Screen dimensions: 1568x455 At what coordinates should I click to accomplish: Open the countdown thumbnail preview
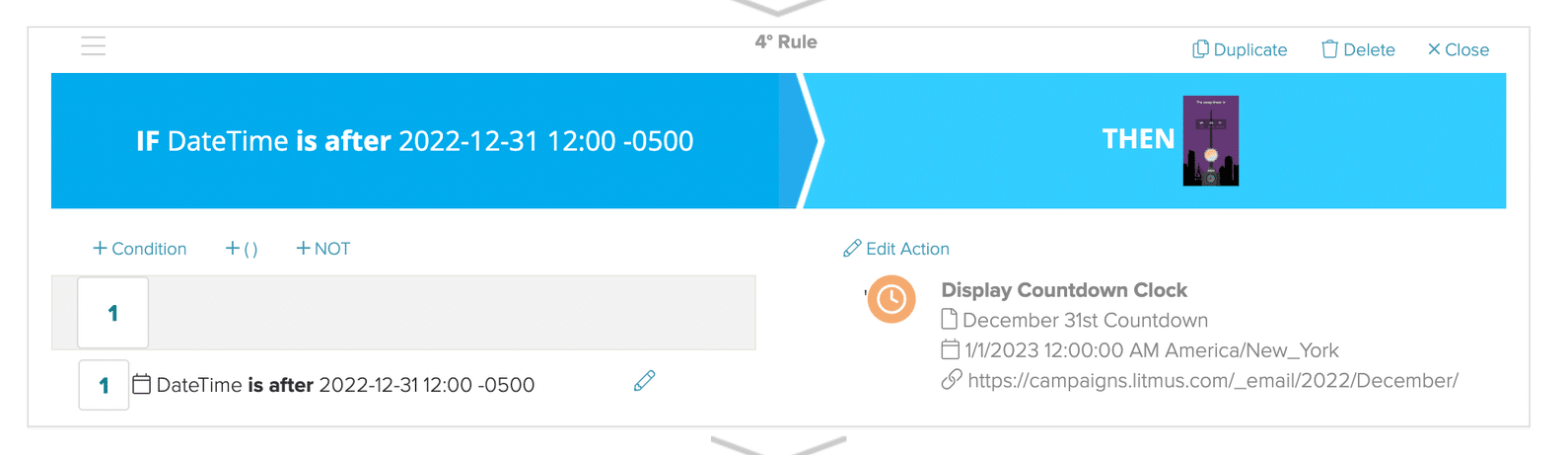tap(1210, 141)
